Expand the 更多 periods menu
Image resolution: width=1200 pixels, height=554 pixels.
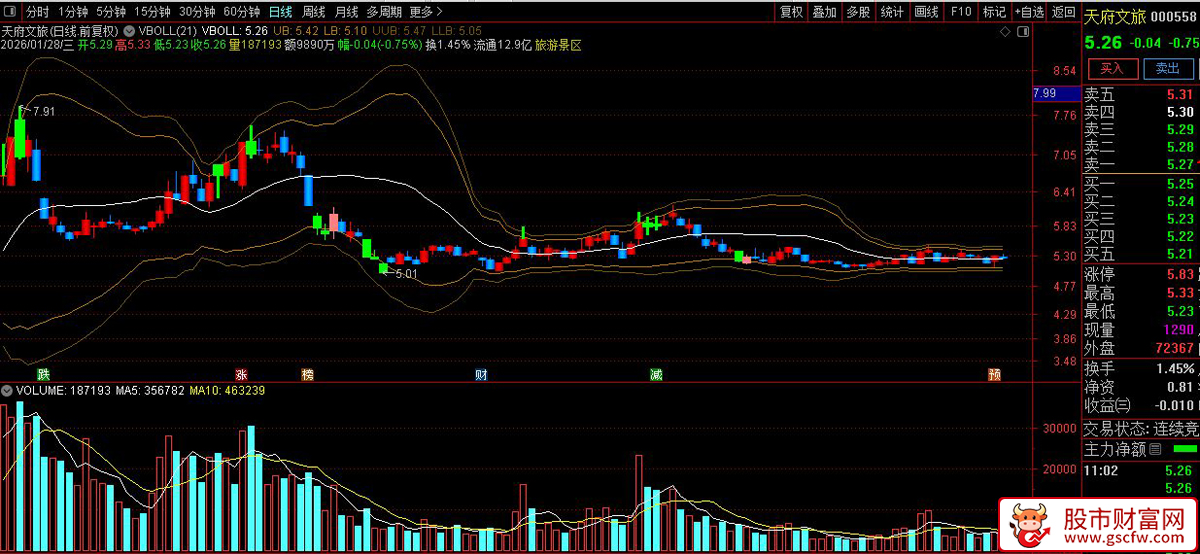[427, 12]
